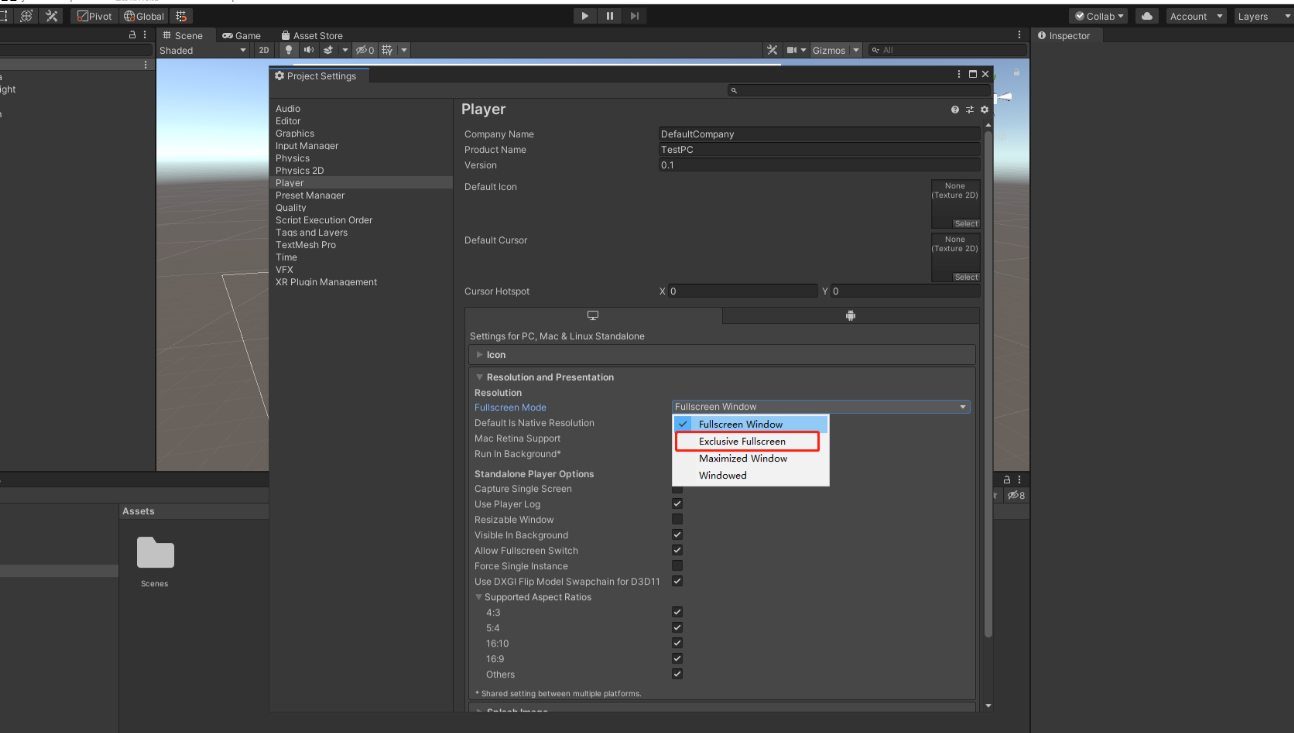Click the Scene view search field
The height and width of the screenshot is (733, 1294).
(x=947, y=50)
